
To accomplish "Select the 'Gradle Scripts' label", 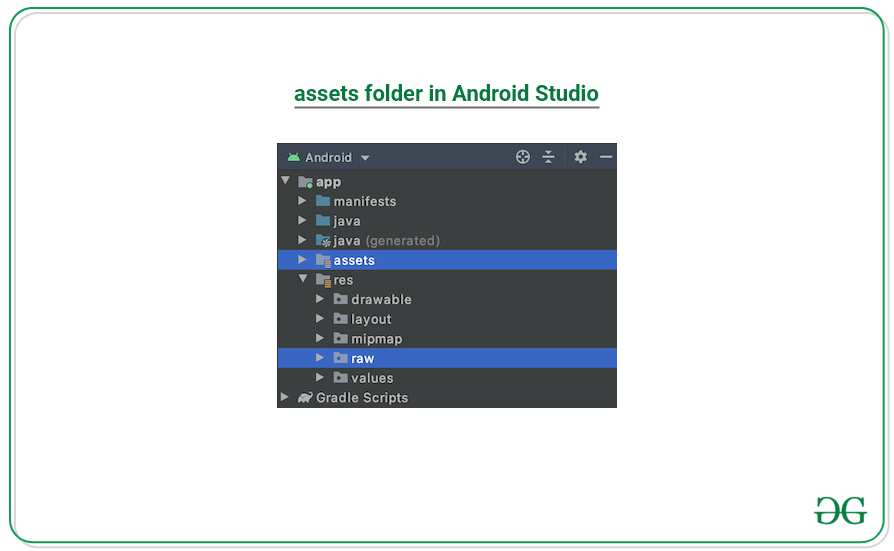I will click(x=362, y=398).
